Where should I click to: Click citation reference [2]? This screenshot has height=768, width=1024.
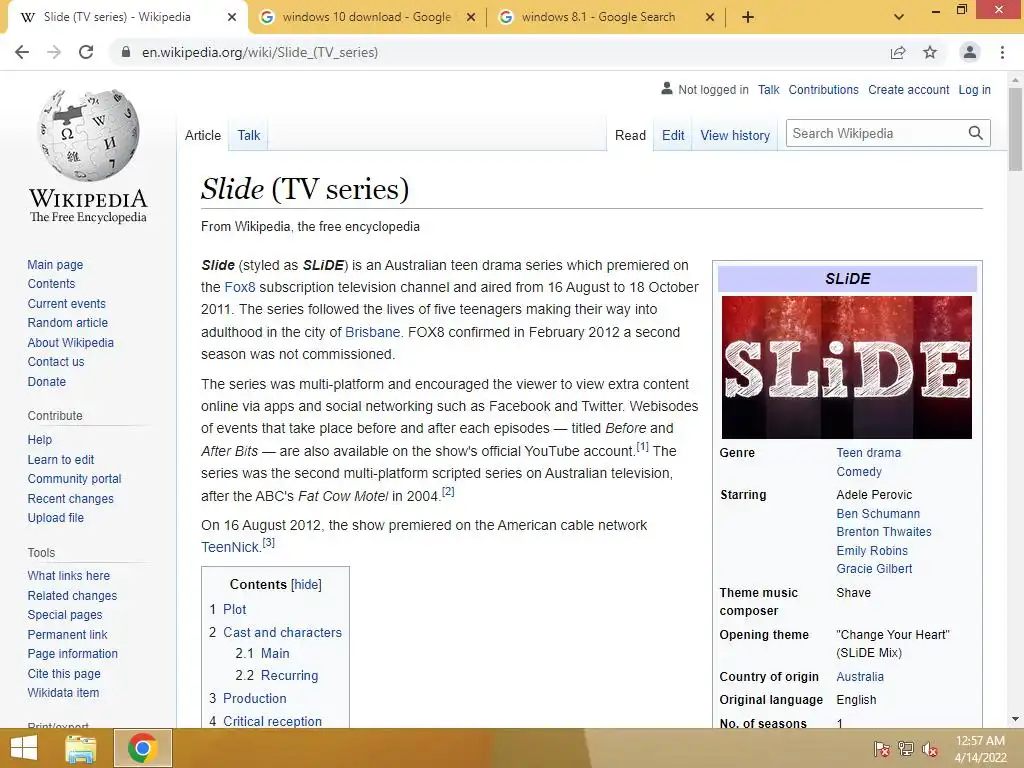click(448, 492)
